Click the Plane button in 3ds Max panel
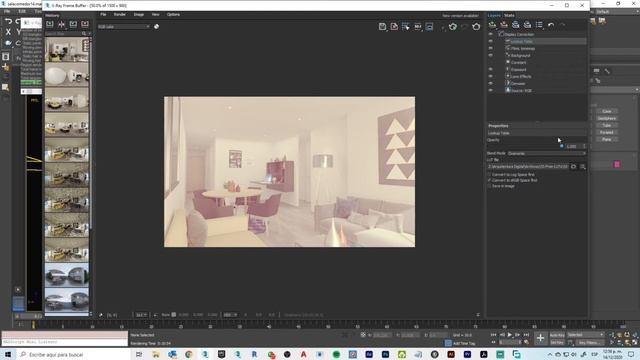The width and height of the screenshot is (640, 360). pyautogui.click(x=607, y=139)
